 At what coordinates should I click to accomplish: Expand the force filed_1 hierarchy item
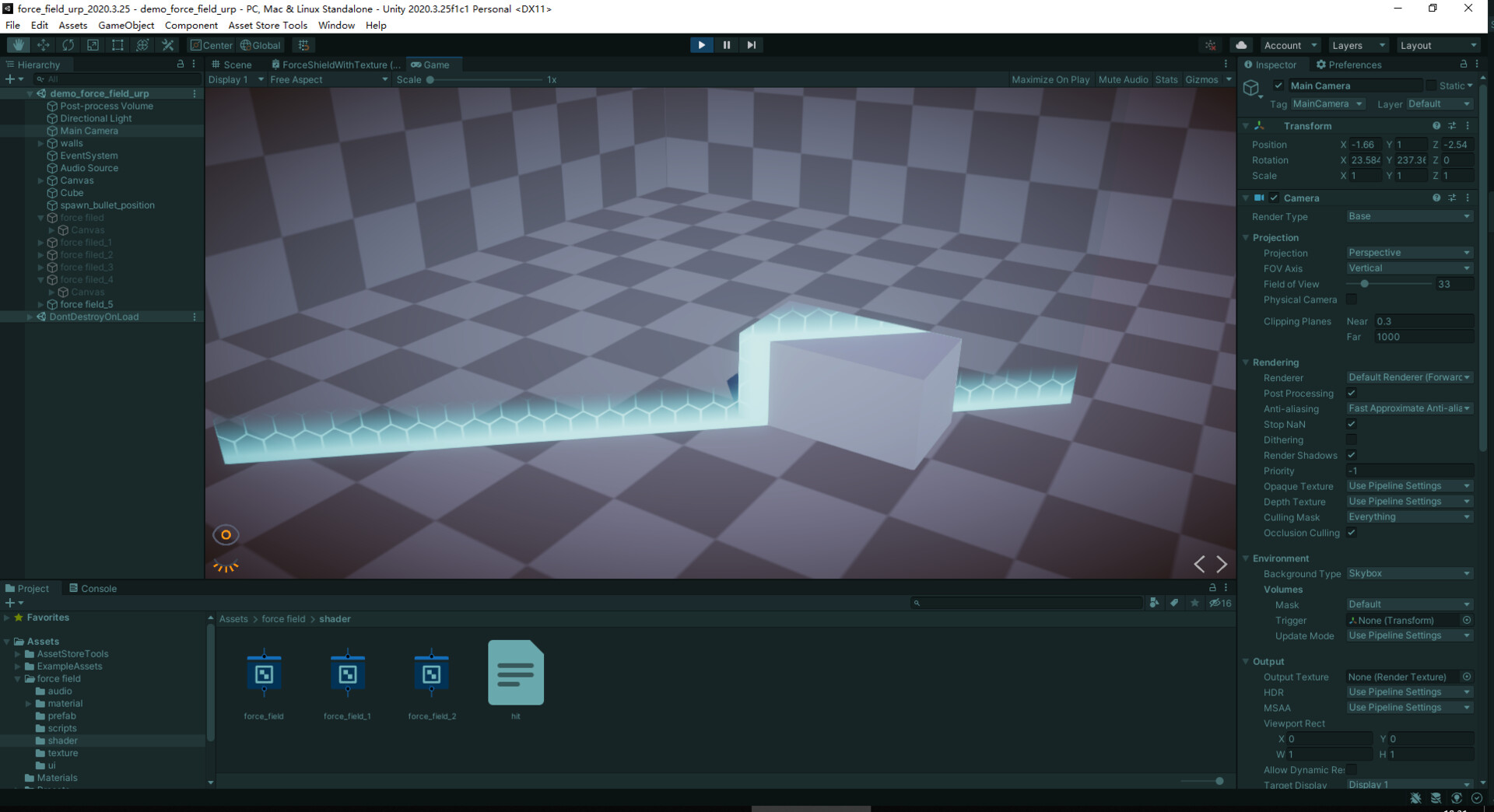pos(40,242)
